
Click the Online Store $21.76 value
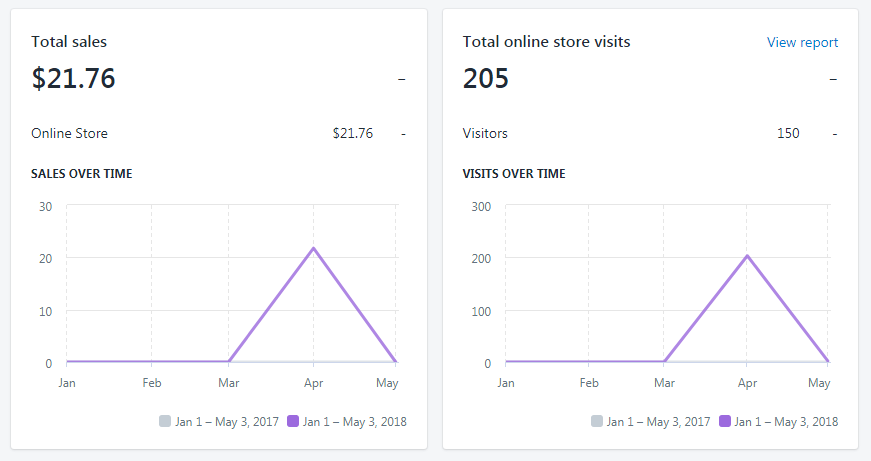click(x=353, y=133)
